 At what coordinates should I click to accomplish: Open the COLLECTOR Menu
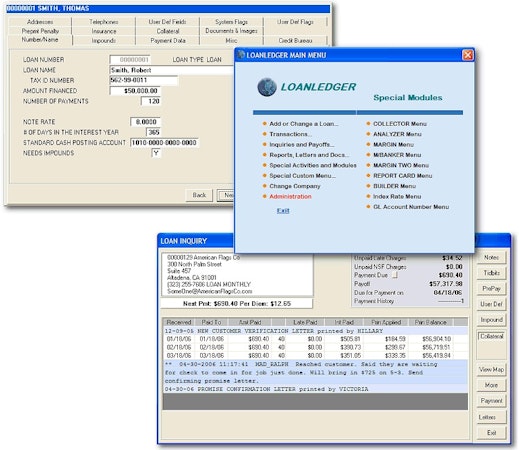point(400,124)
